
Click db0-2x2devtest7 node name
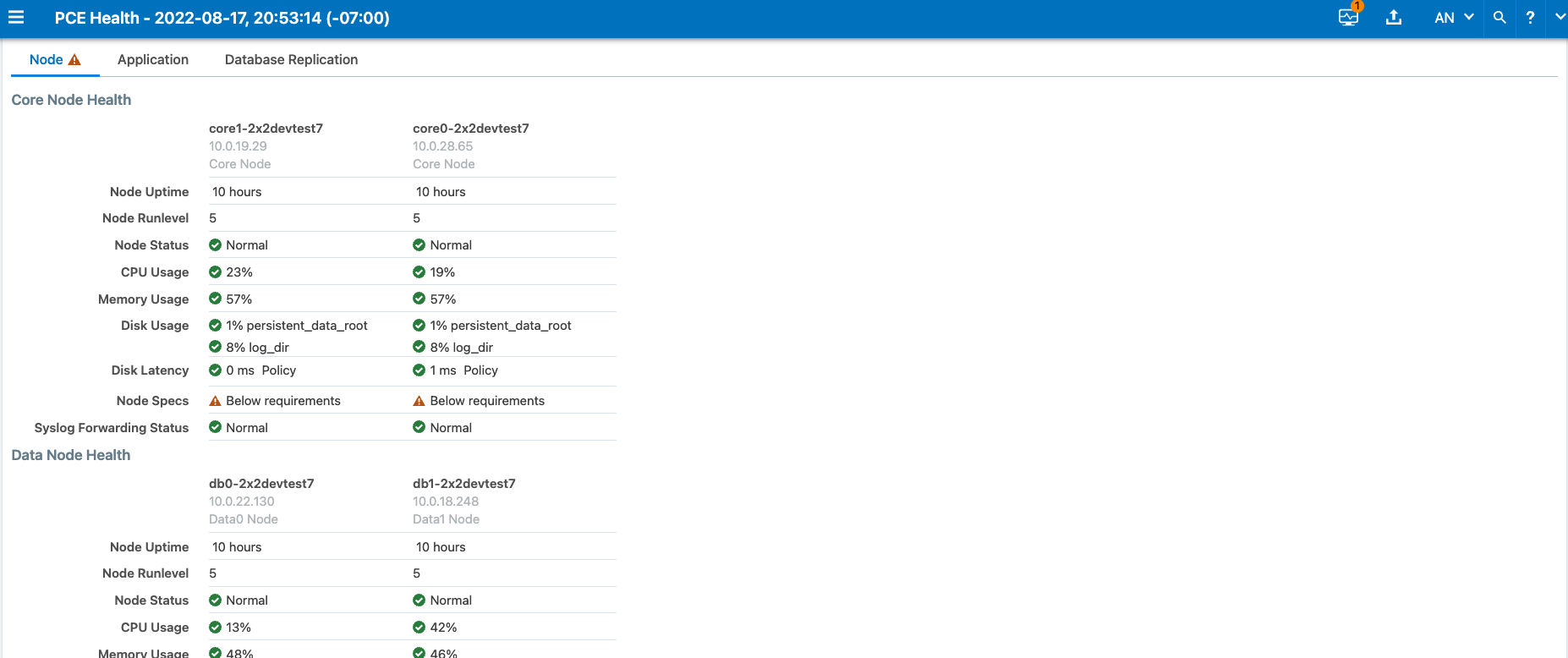(x=261, y=484)
